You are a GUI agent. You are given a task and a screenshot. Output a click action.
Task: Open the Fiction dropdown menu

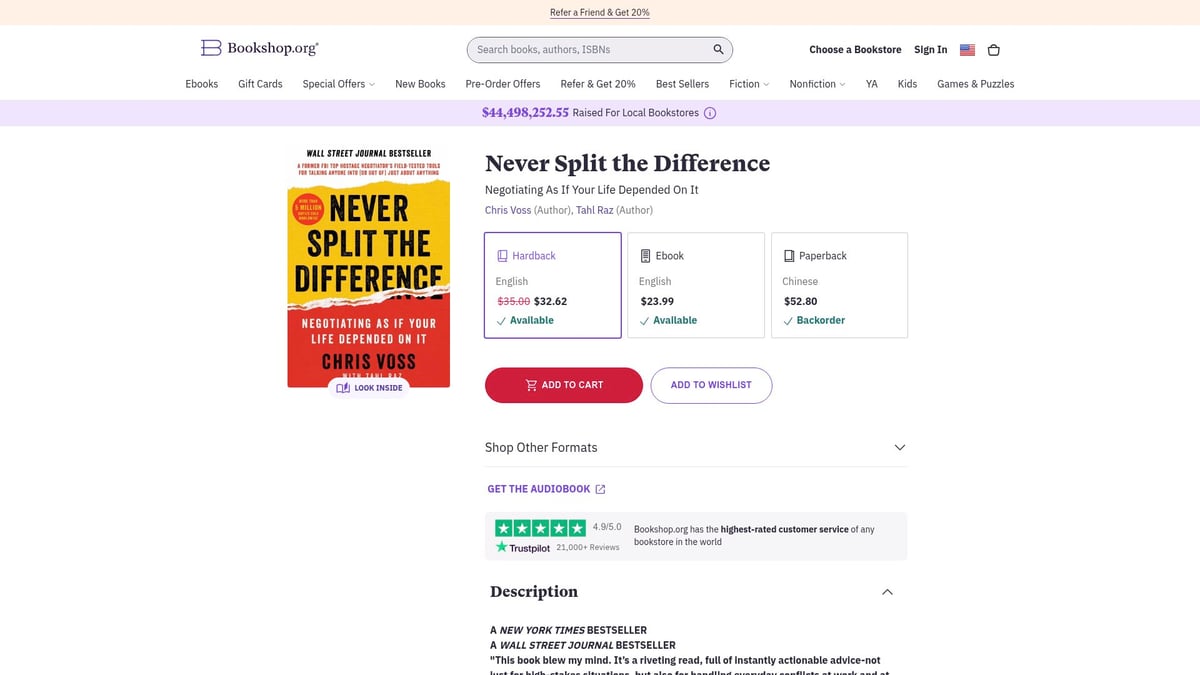748,84
